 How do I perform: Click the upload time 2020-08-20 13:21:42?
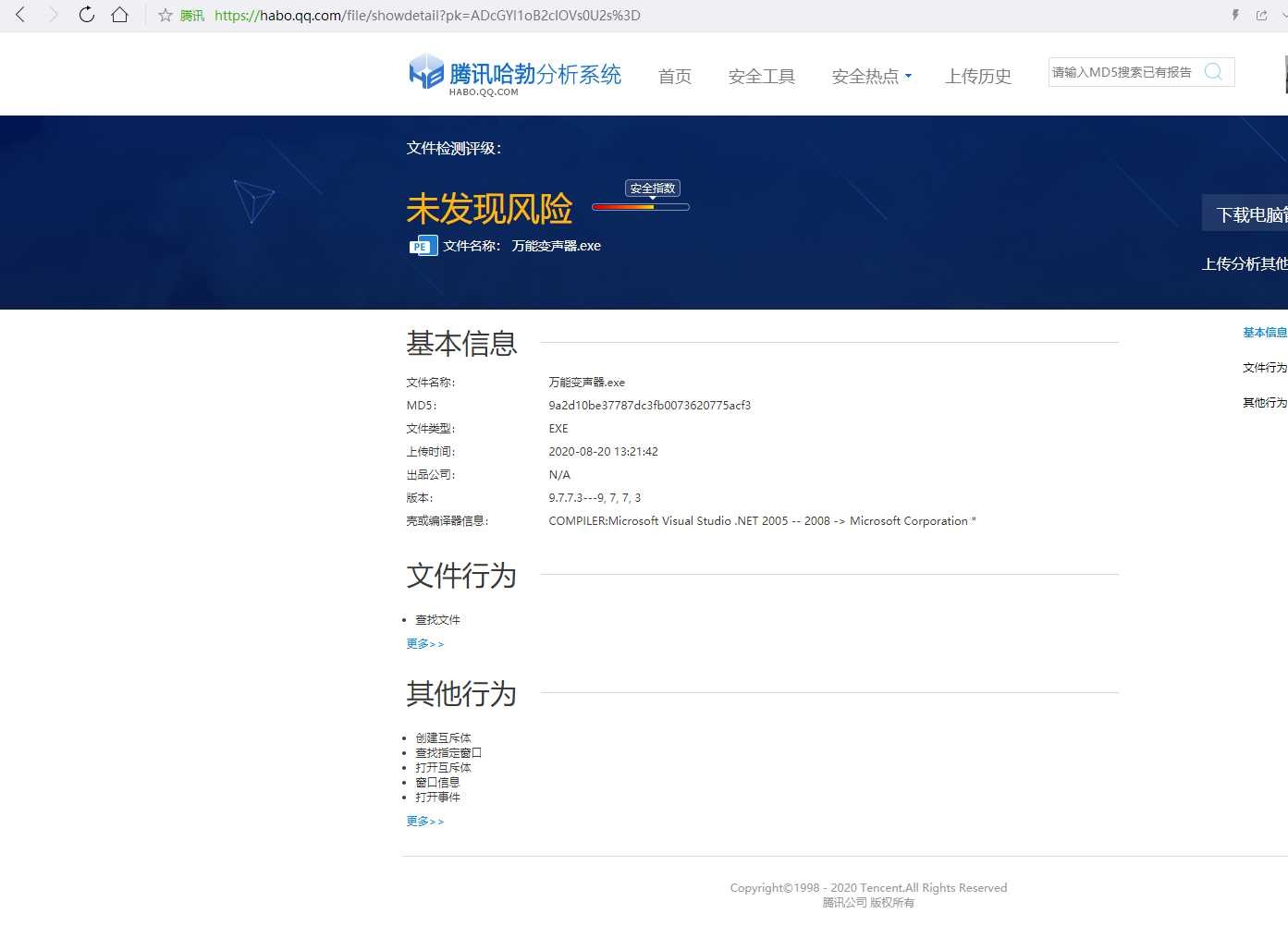click(604, 452)
